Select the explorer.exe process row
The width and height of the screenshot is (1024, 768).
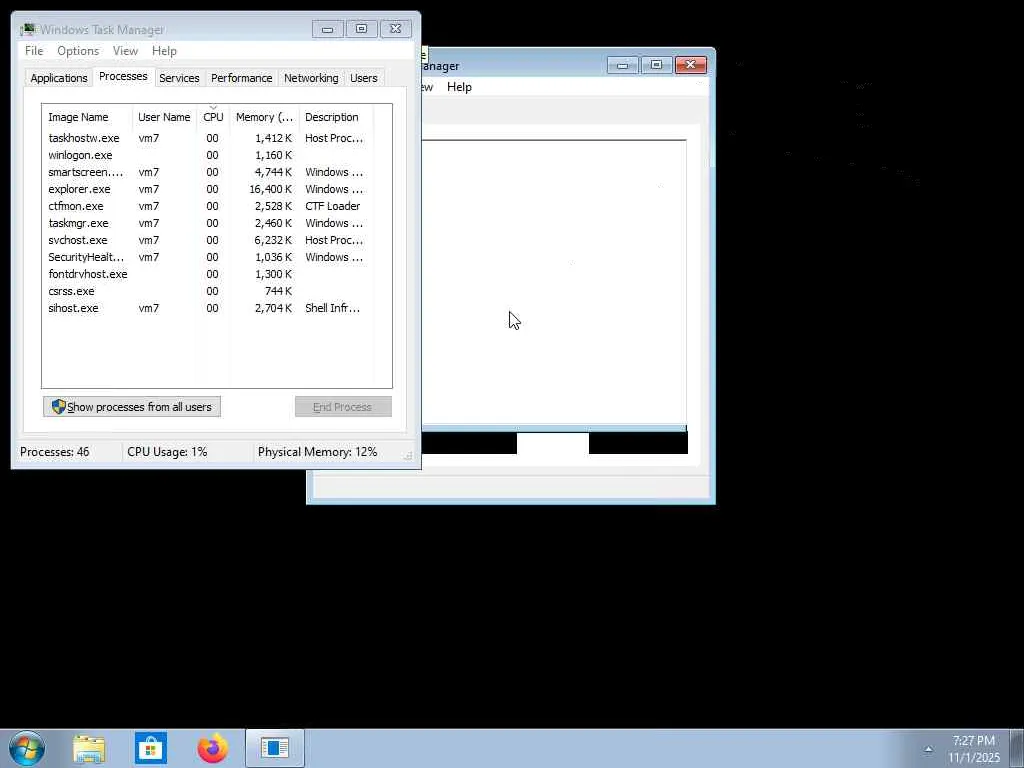208,189
